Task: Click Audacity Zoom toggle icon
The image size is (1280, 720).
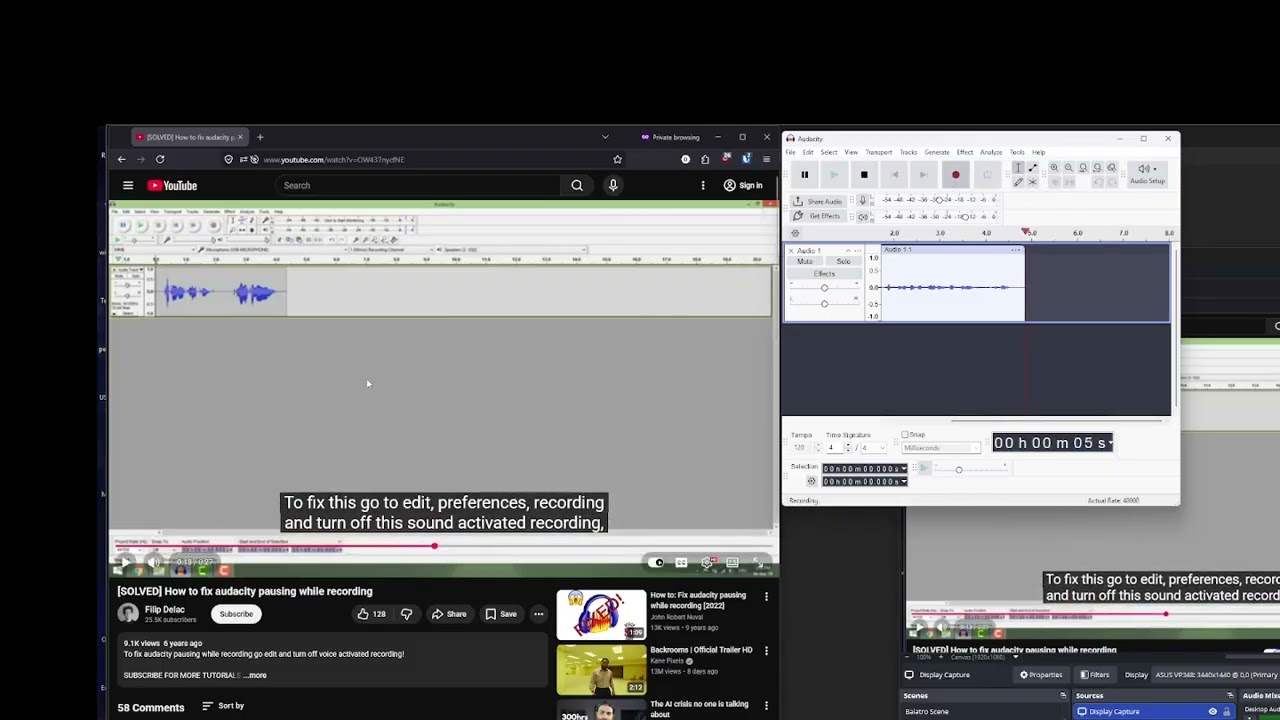Action: tap(1112, 168)
